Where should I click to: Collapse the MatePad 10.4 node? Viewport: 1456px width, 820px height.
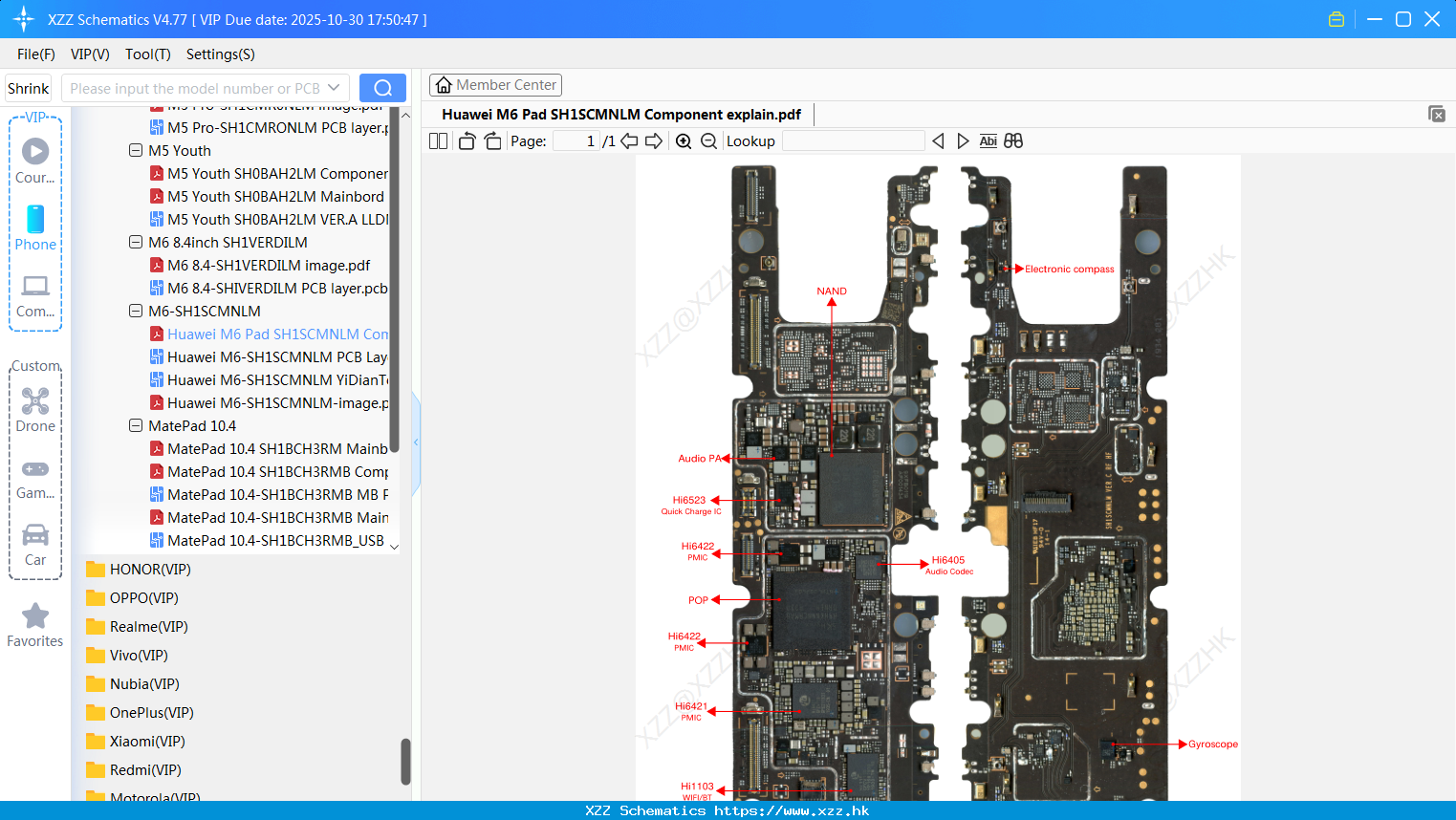pos(136,425)
